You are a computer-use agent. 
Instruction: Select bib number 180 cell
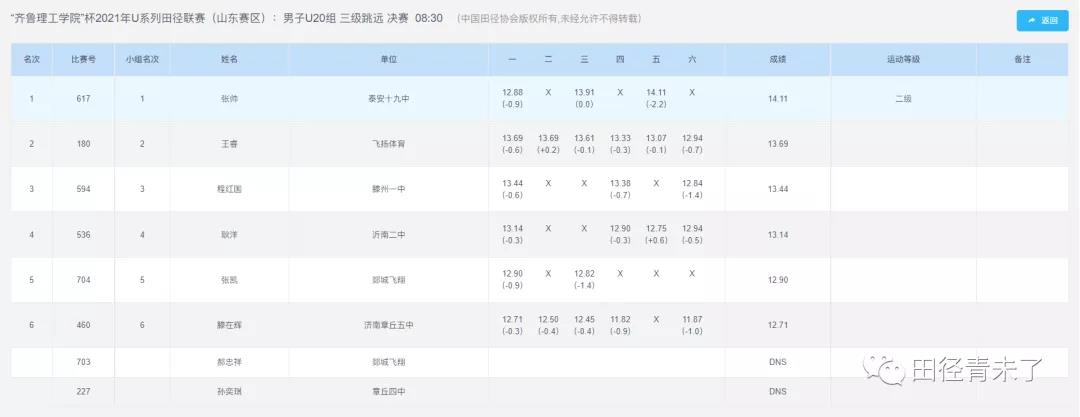point(83,144)
